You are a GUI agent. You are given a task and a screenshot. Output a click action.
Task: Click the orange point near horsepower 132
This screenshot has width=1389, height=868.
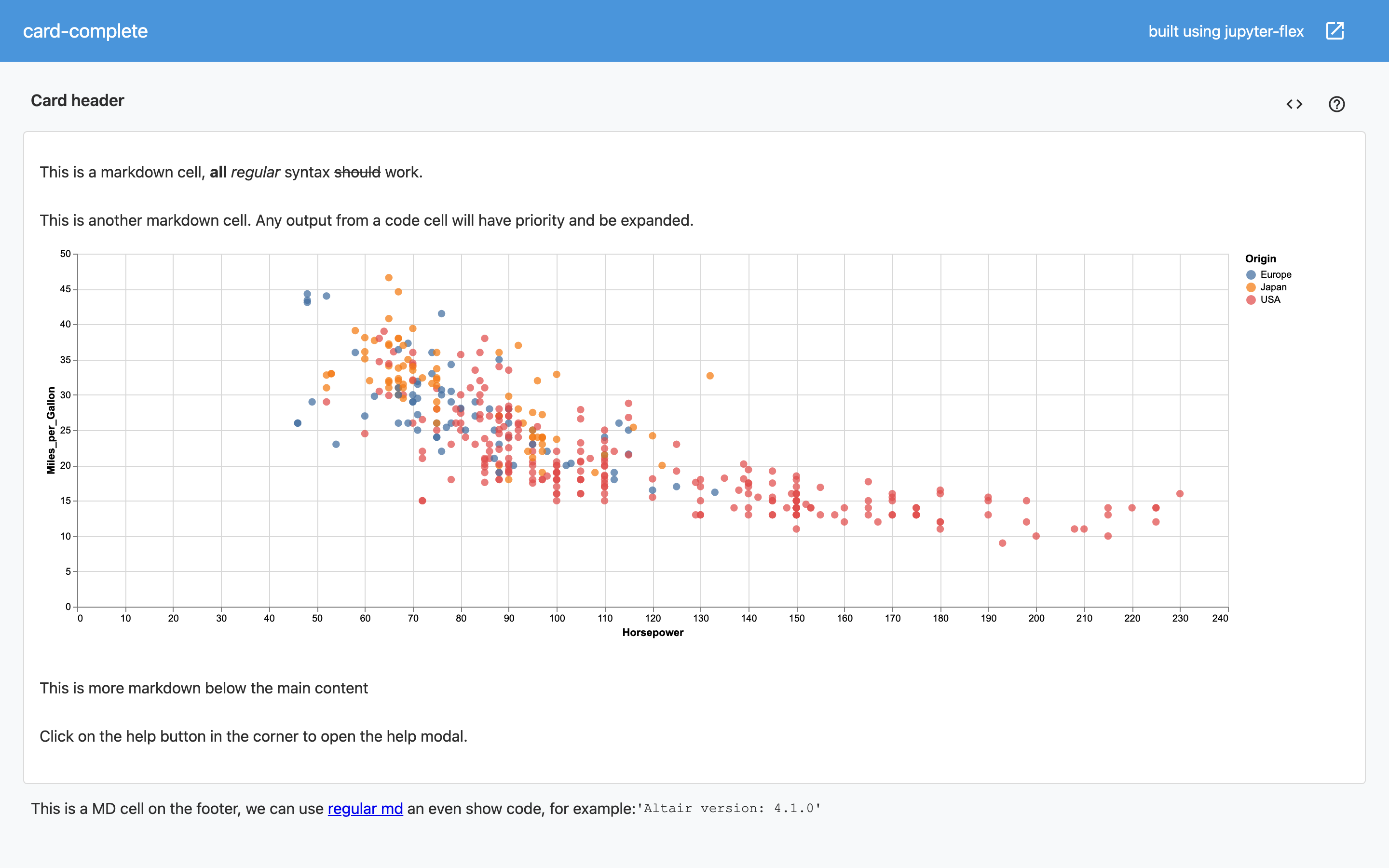(710, 376)
